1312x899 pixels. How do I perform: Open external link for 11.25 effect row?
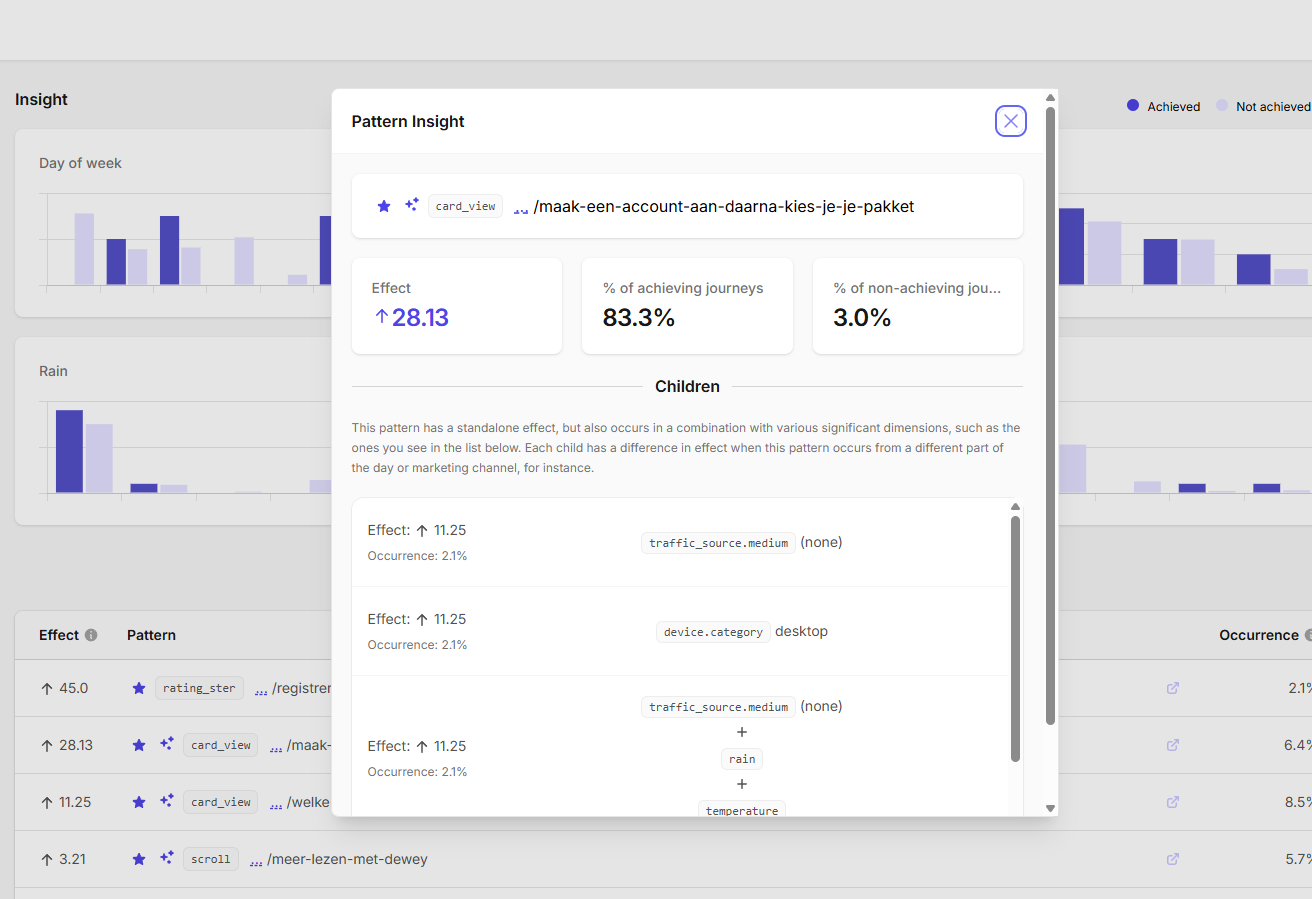tap(1173, 802)
